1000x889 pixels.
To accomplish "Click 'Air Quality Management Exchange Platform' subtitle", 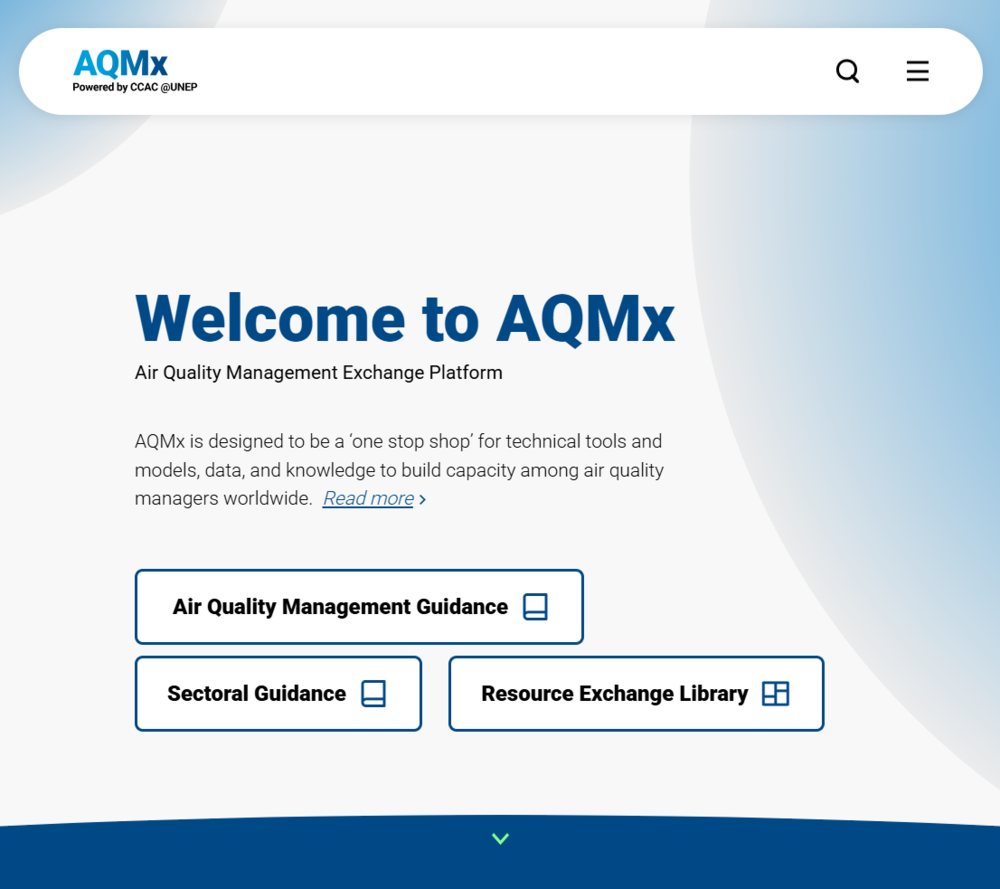I will [318, 372].
